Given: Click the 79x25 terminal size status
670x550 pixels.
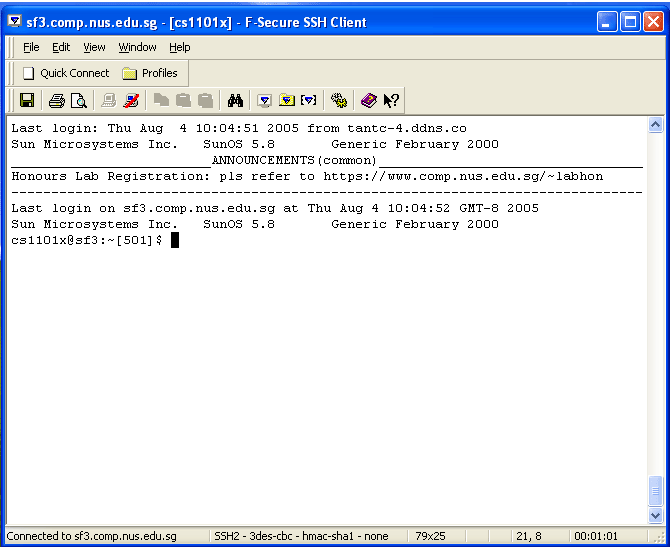Looking at the screenshot, I should [430, 536].
